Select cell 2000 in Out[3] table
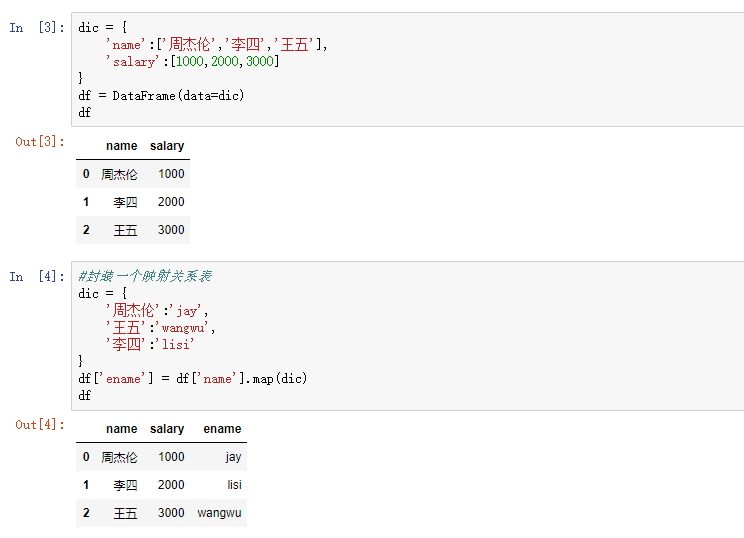 pos(171,202)
